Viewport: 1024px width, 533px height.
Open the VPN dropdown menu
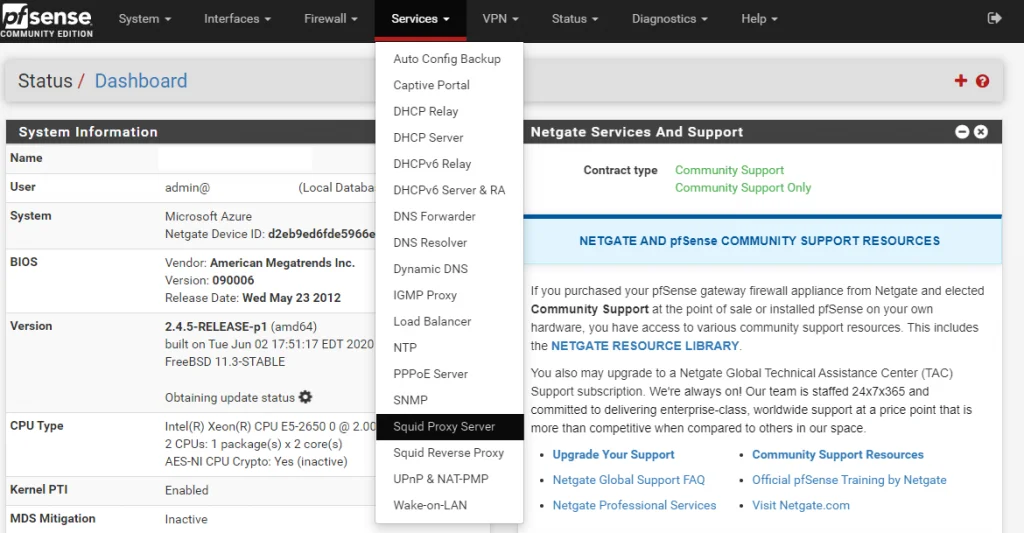coord(500,19)
